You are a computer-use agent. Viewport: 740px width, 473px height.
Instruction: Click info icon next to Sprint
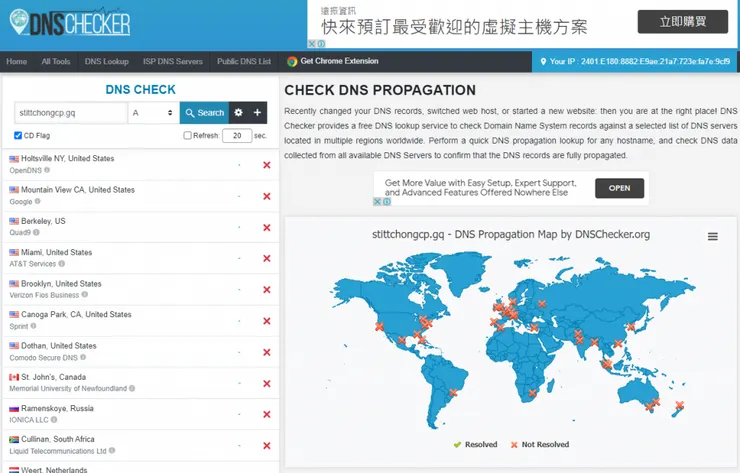[34, 326]
